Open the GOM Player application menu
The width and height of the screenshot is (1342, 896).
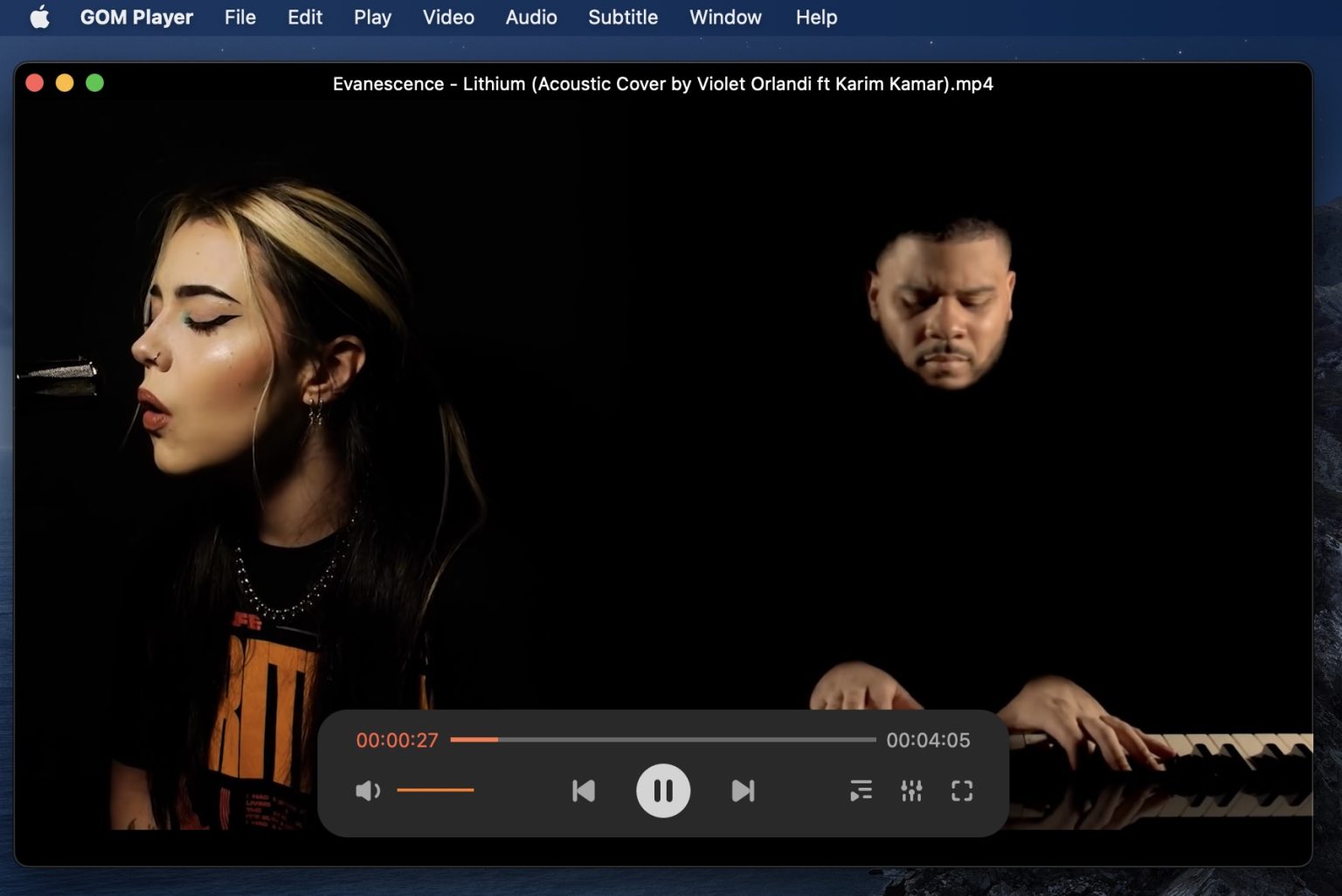click(x=136, y=17)
